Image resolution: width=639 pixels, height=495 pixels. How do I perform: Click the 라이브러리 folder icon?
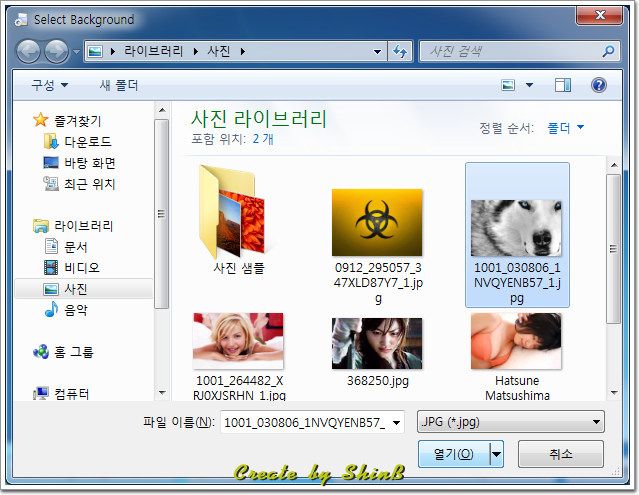(x=41, y=225)
